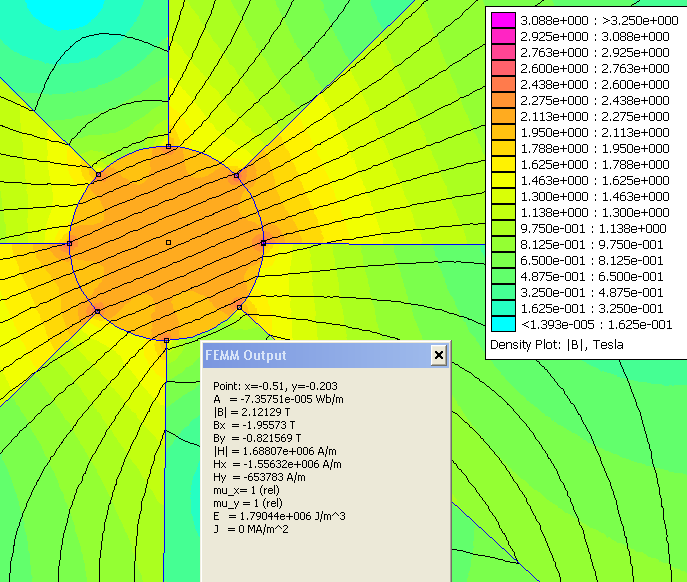Click legend text '6.500e-001 : 8.125e-001'
The height and width of the screenshot is (582, 687).
[592, 261]
